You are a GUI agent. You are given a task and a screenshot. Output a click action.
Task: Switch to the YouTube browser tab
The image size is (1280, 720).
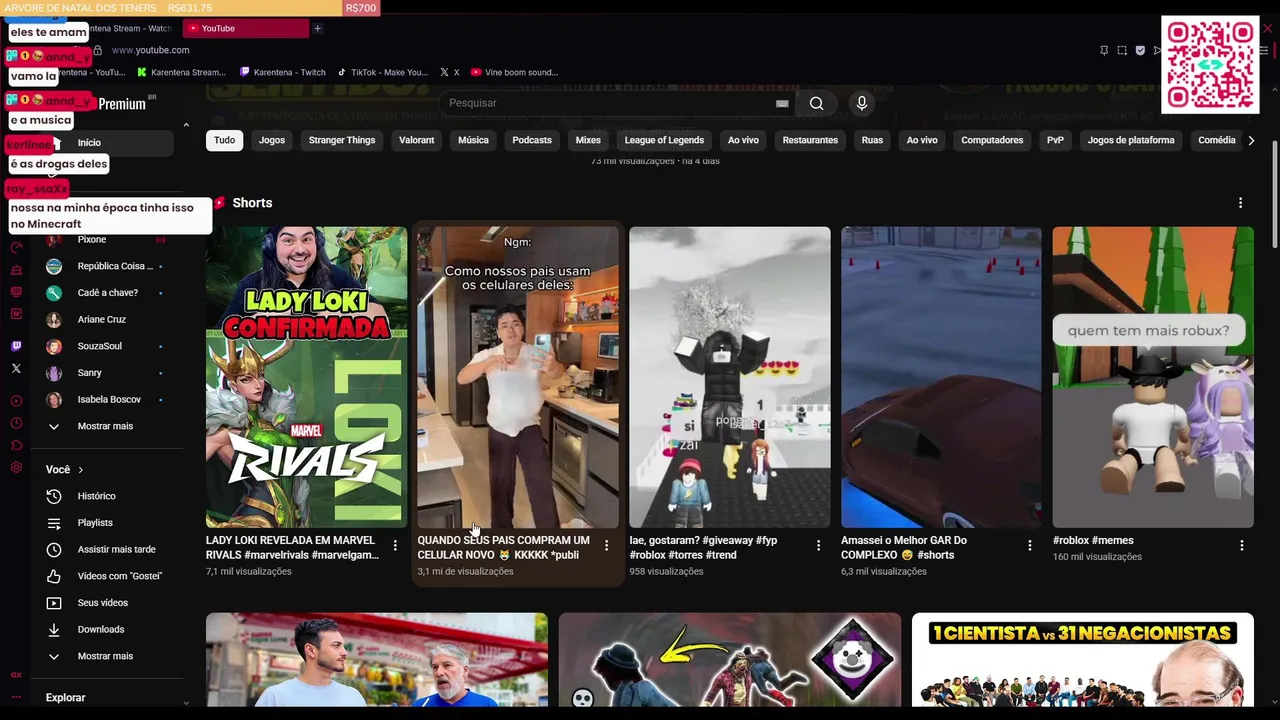point(246,28)
